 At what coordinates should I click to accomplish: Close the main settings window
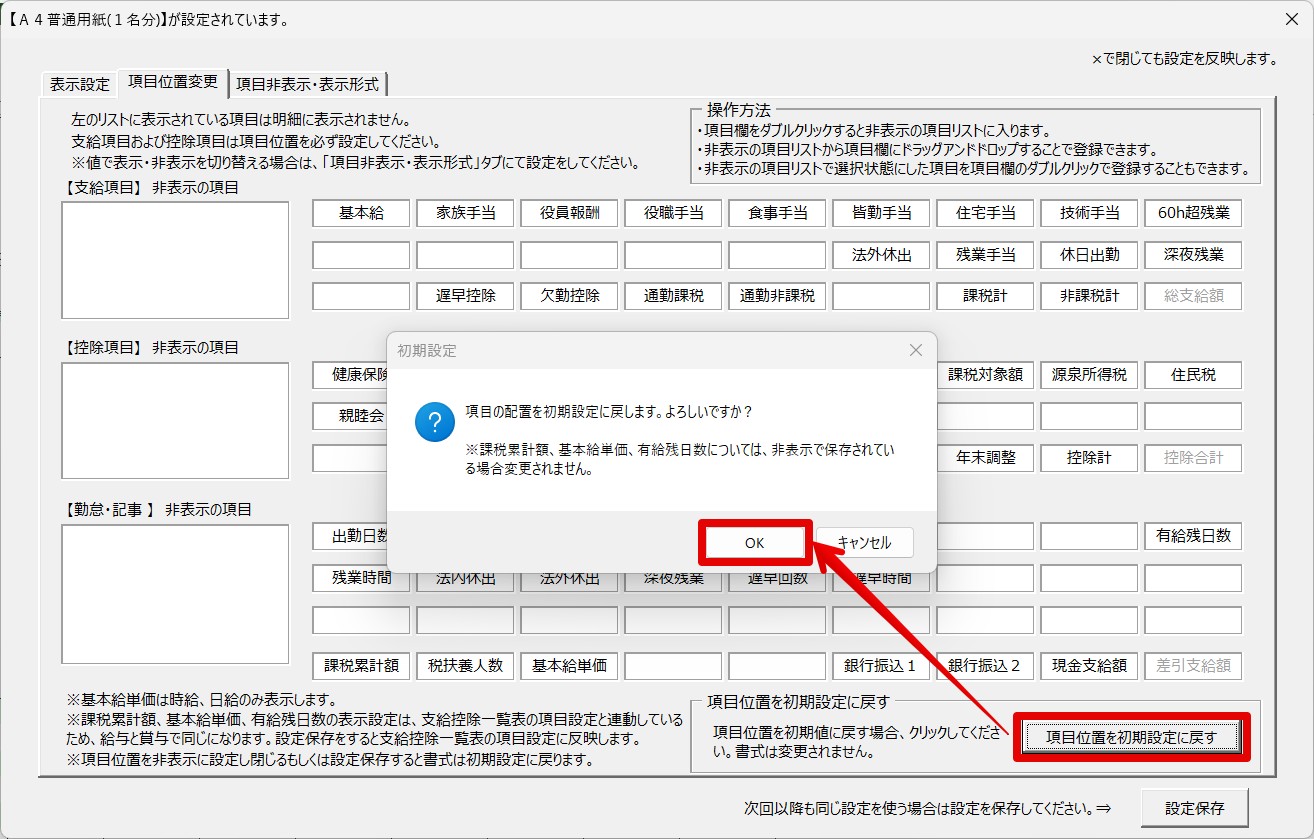click(1290, 19)
